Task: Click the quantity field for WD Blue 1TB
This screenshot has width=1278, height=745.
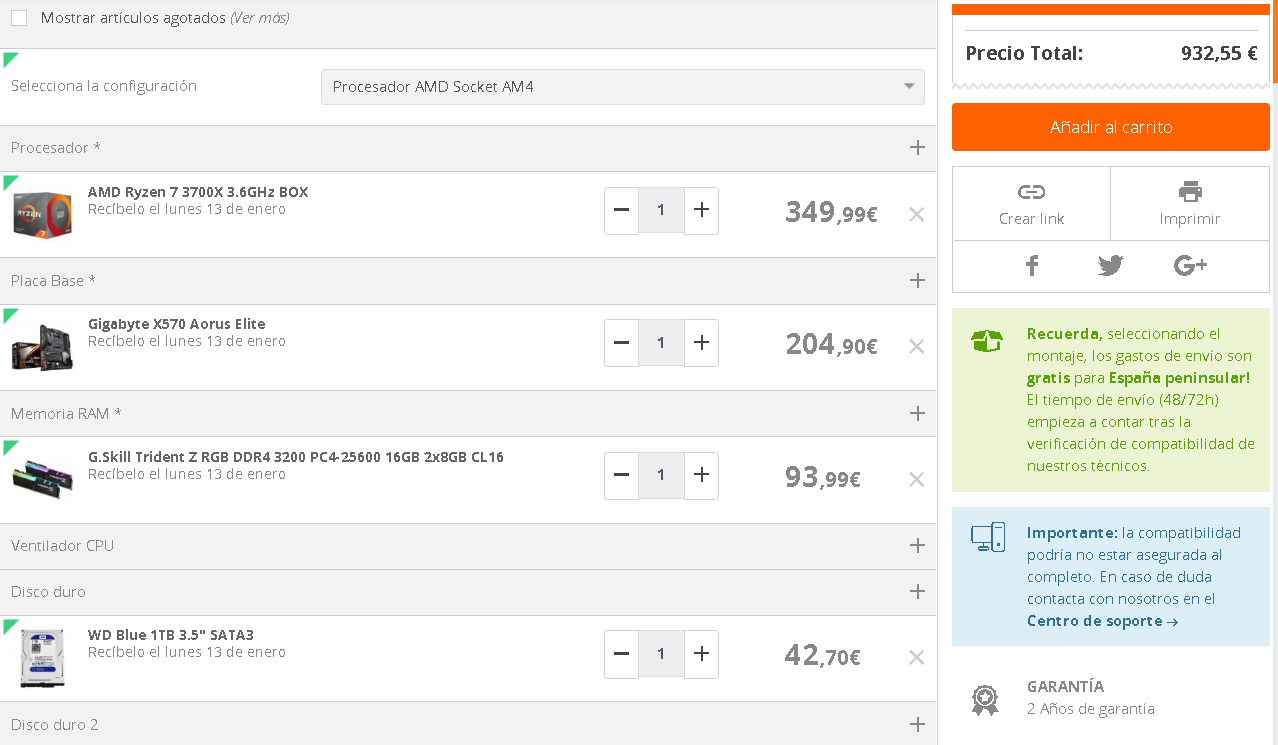Action: click(x=661, y=654)
